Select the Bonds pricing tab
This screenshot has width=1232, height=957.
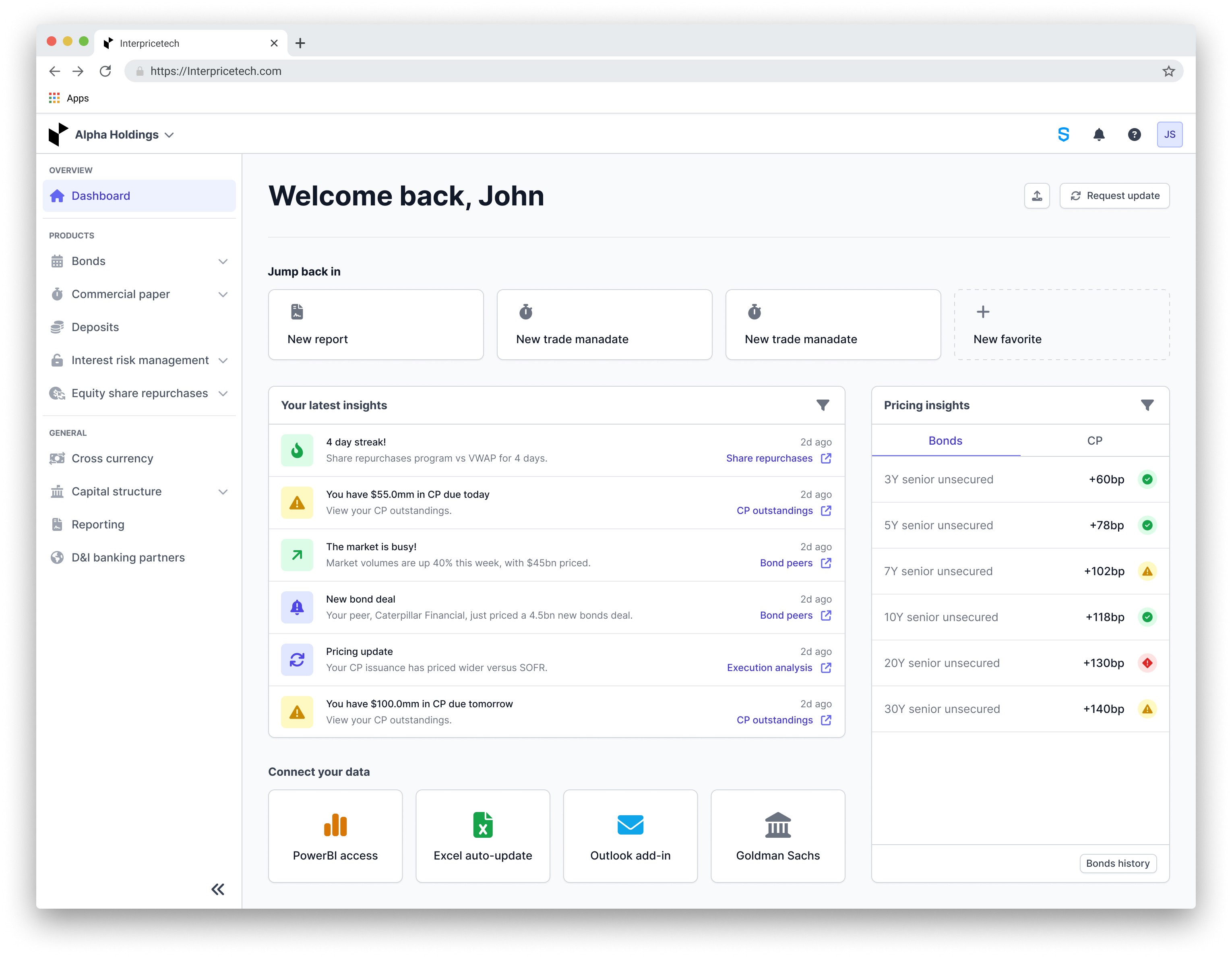coord(945,441)
